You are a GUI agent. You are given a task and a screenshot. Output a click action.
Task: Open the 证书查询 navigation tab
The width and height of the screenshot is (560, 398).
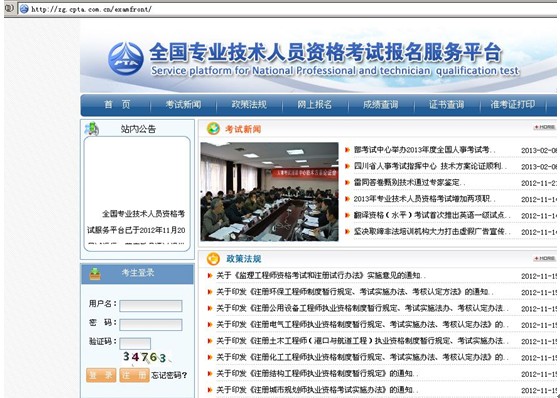click(446, 105)
